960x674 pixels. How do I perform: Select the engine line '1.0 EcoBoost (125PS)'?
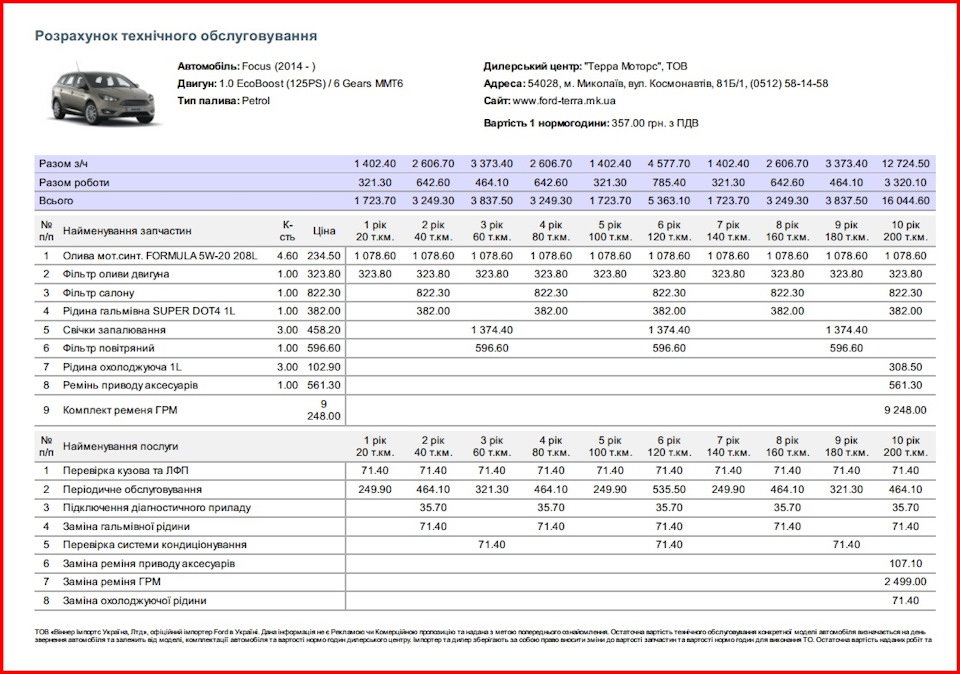(271, 83)
